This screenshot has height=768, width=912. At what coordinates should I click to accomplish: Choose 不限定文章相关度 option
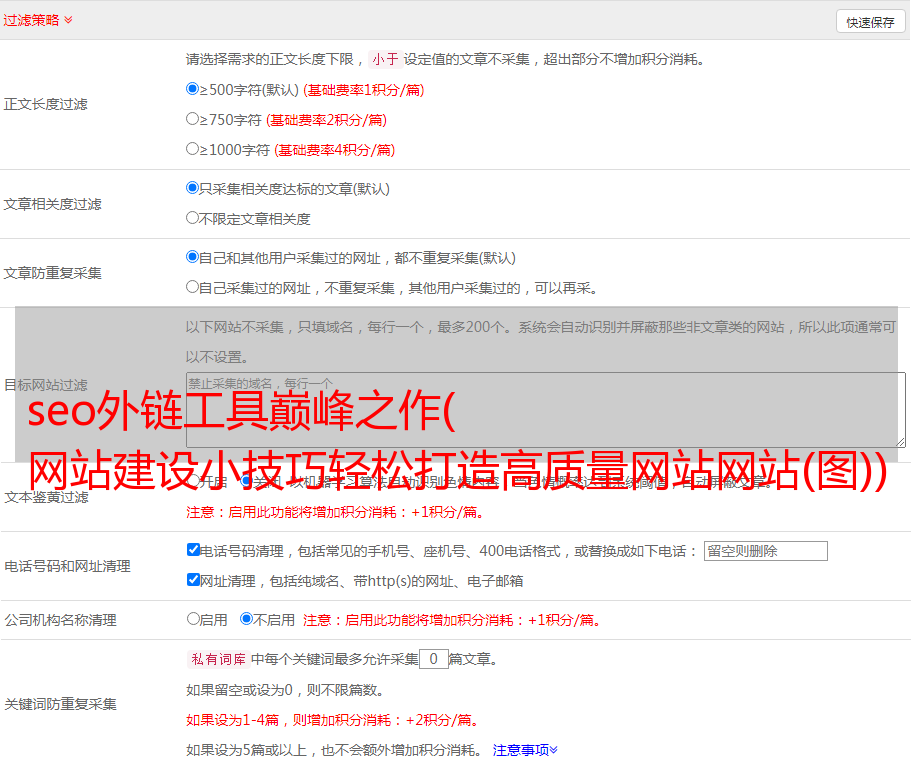[193, 218]
